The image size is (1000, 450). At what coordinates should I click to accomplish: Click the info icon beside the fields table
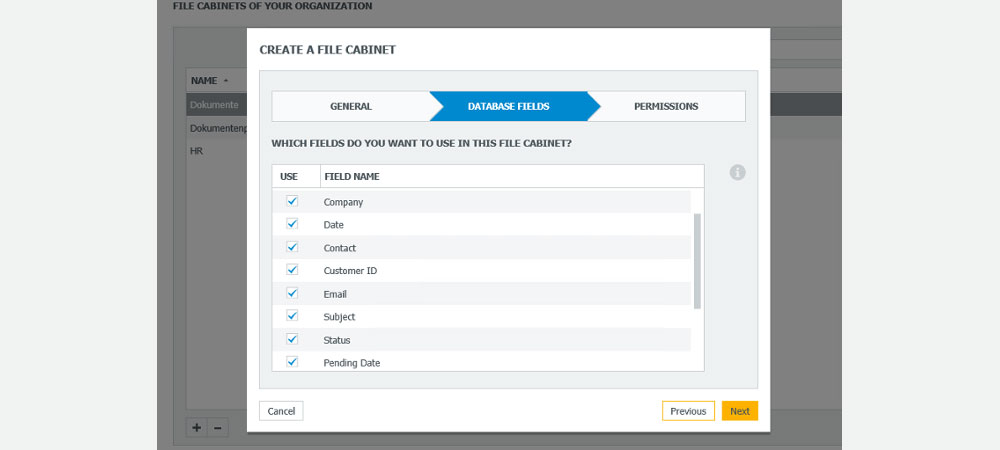pyautogui.click(x=737, y=172)
